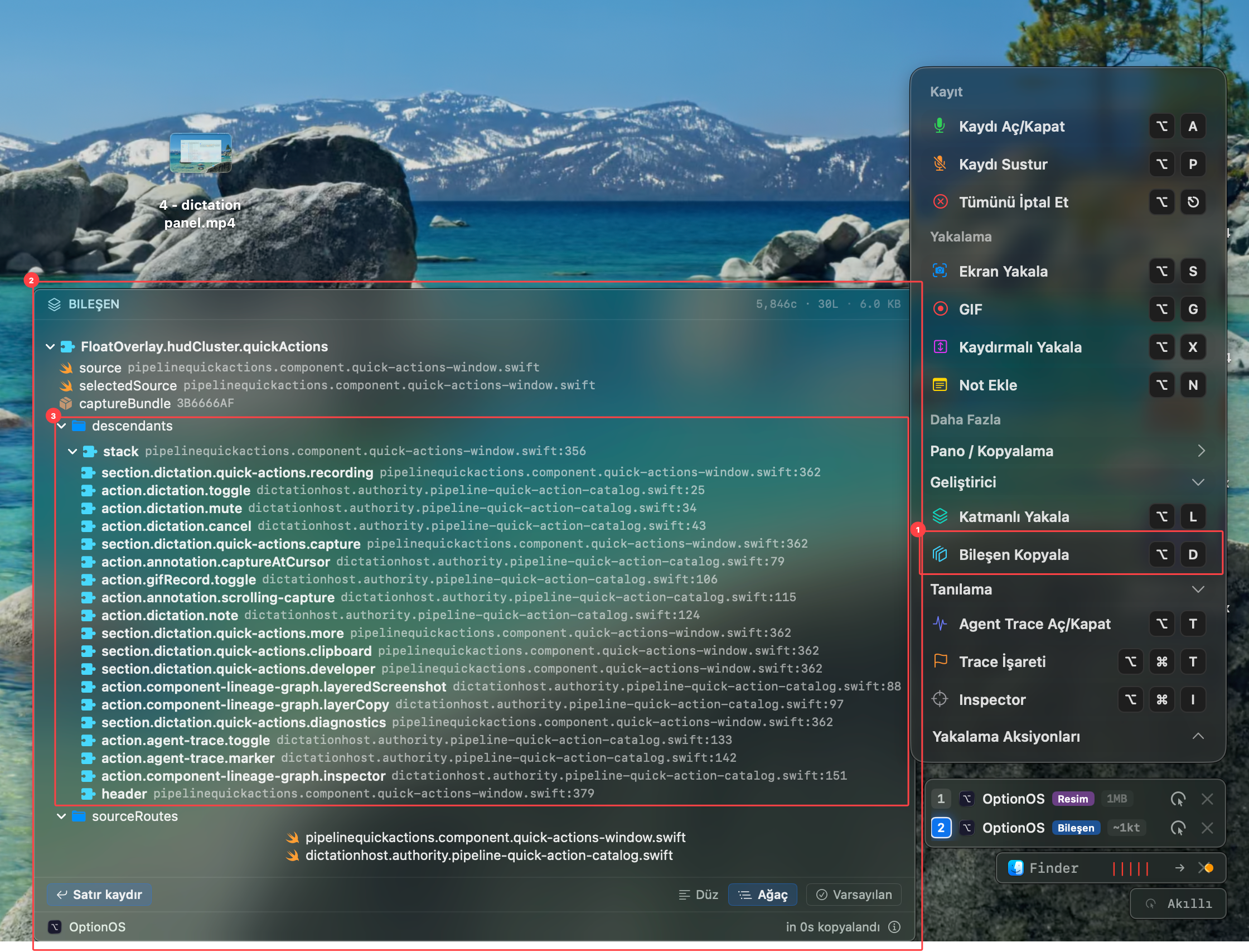Toggle the Varsayılan option

coord(854,894)
